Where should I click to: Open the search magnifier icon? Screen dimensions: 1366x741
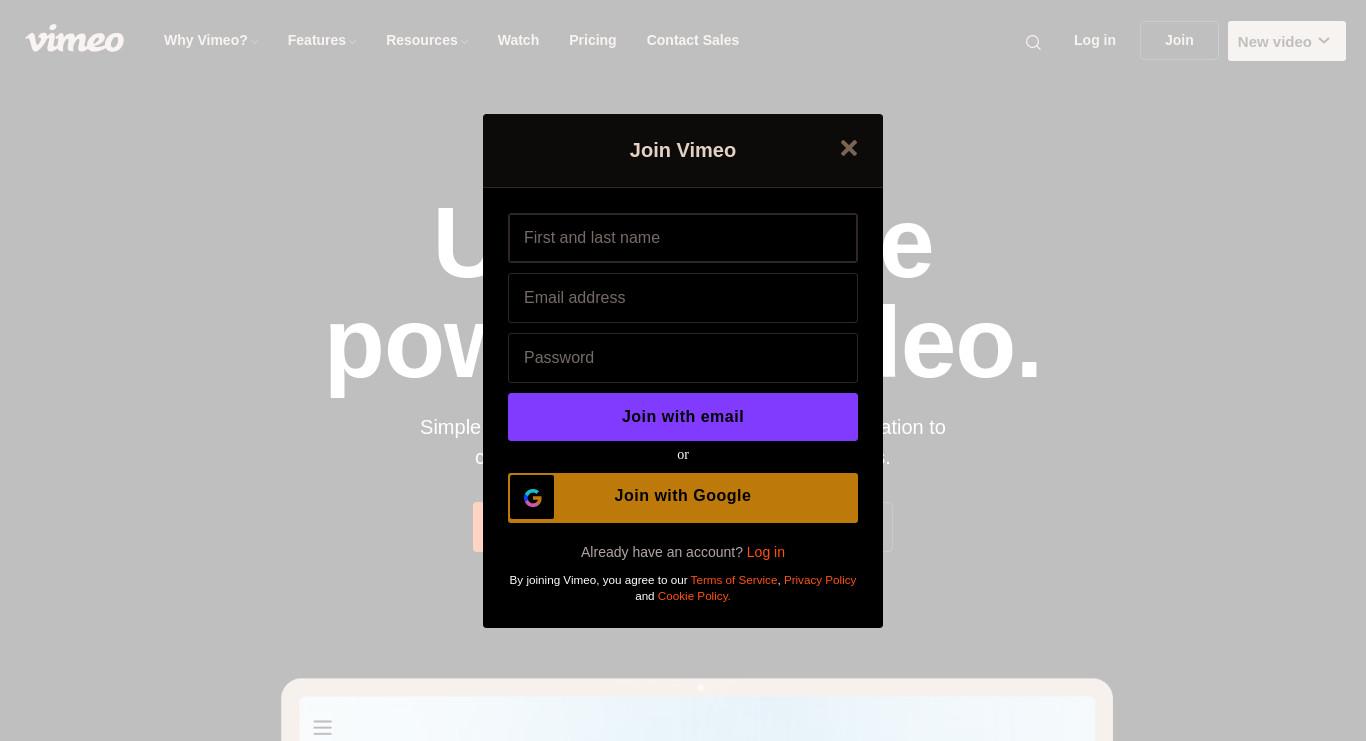coord(1033,42)
